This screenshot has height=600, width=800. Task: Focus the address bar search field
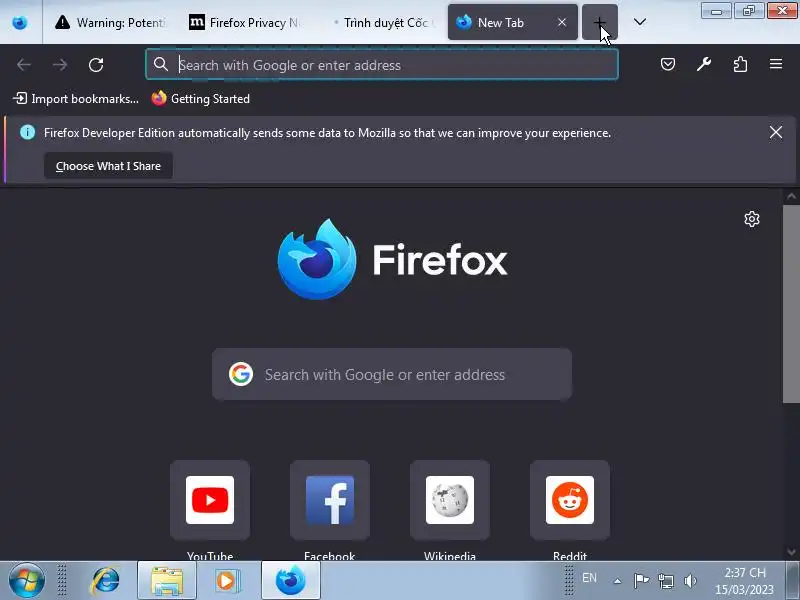click(382, 65)
